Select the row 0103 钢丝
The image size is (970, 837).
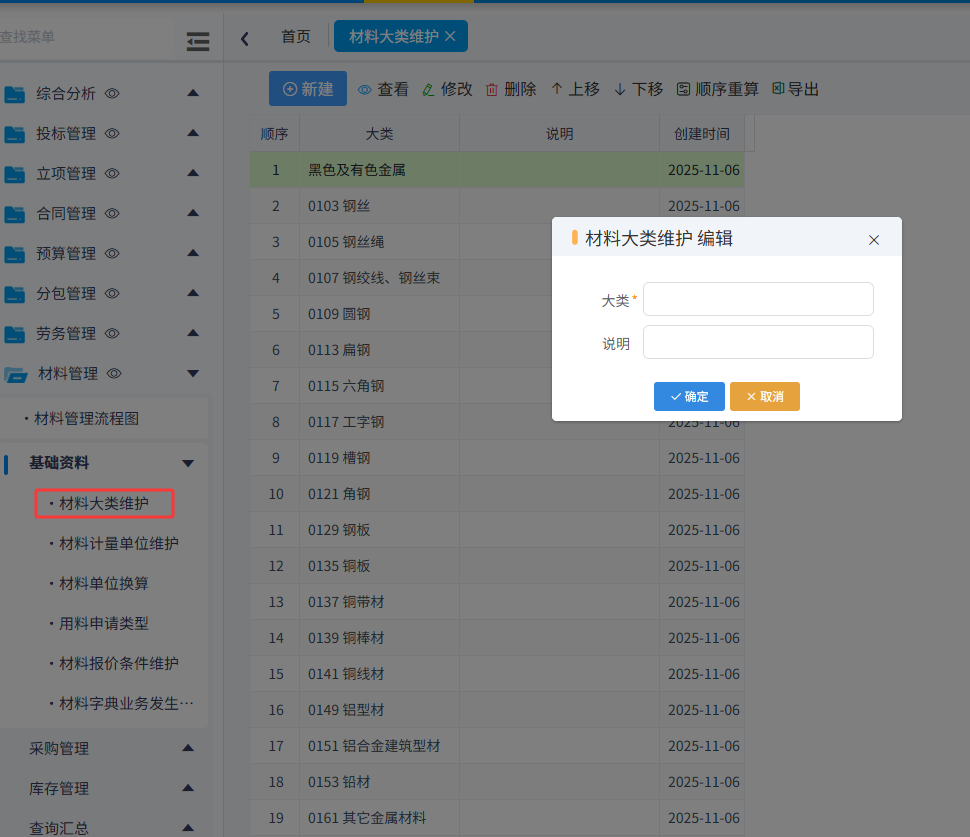click(497, 206)
